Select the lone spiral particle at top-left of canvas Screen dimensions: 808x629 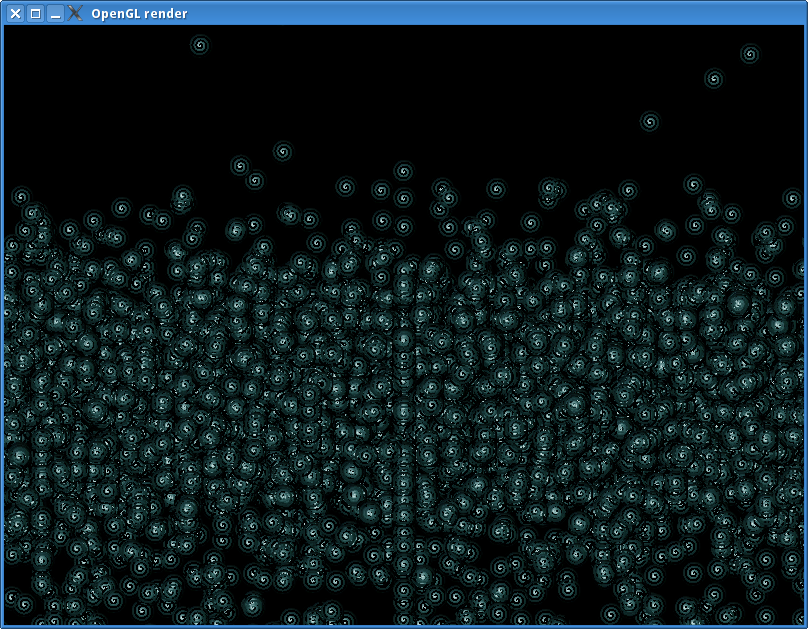pyautogui.click(x=199, y=45)
